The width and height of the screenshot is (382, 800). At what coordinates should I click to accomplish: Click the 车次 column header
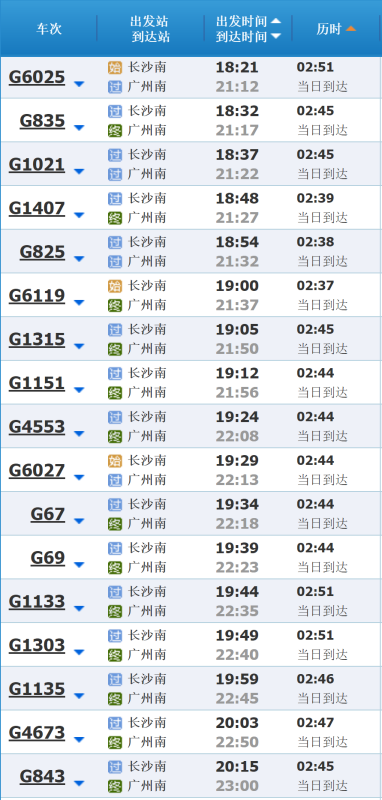(48, 29)
